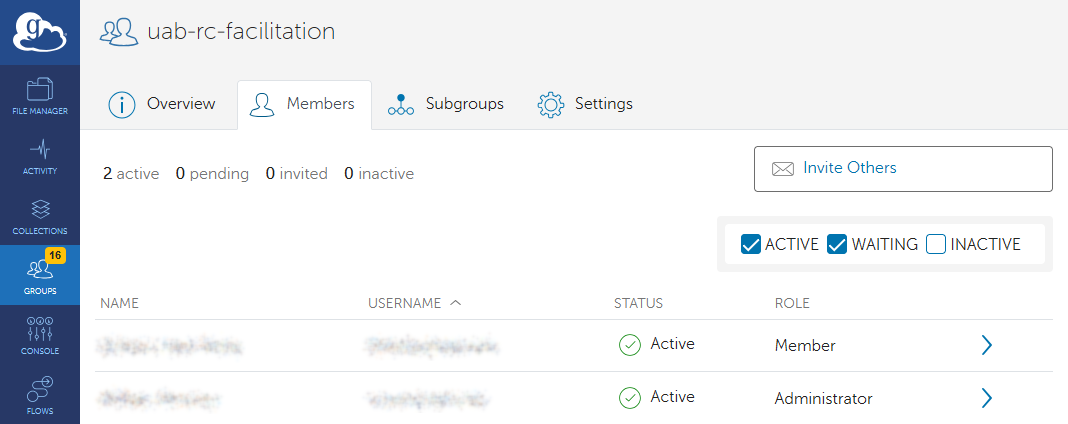
Task: Uncheck the ACTIVE filter checkbox
Action: click(751, 244)
